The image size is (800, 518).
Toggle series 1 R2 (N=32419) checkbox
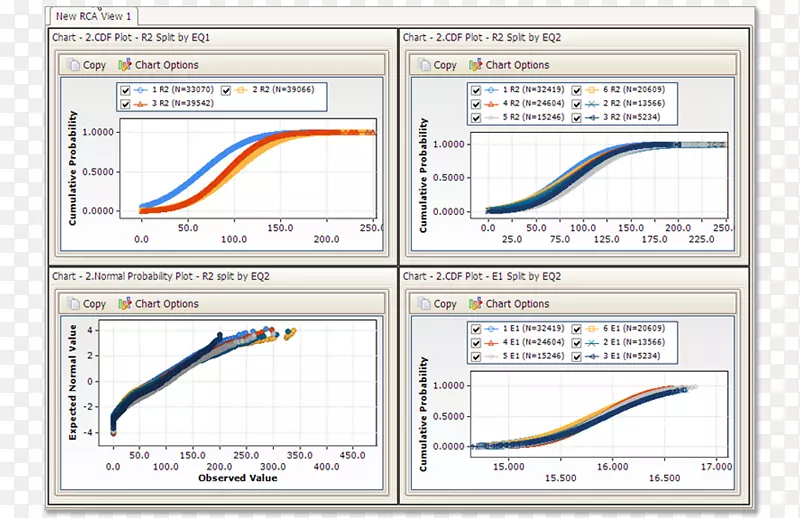coord(476,90)
